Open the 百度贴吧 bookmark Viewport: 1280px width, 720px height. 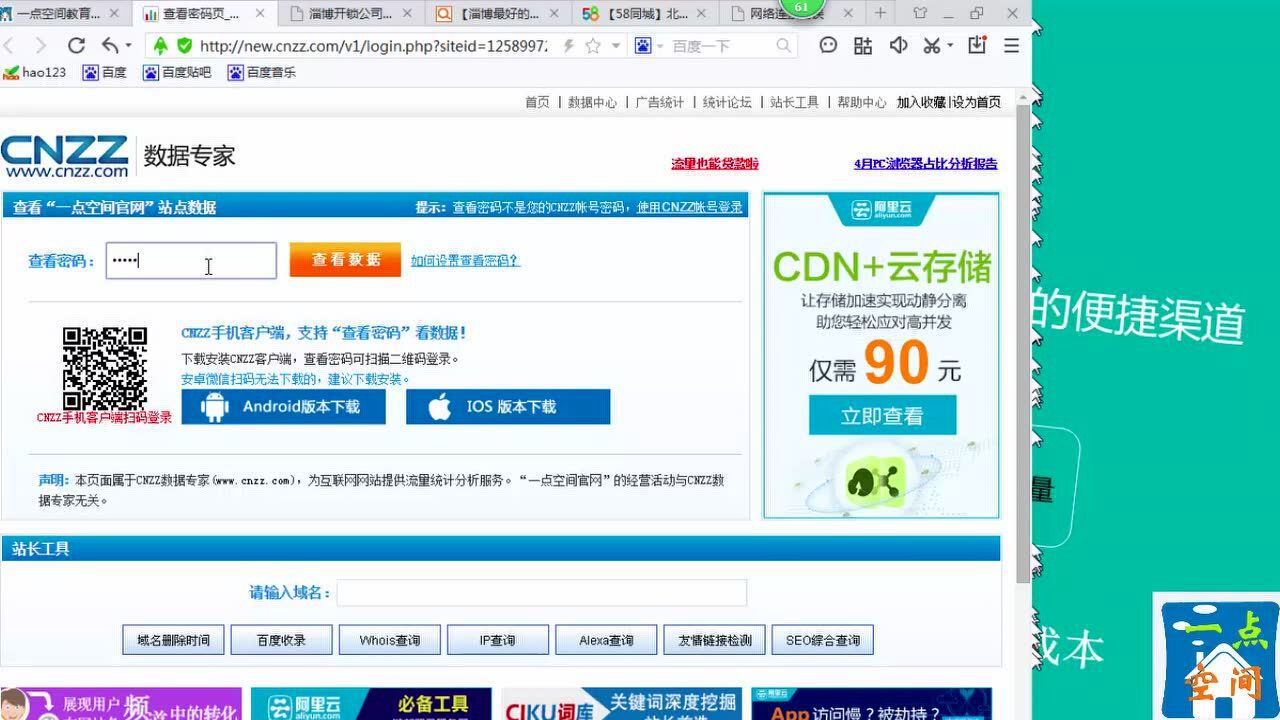point(177,72)
